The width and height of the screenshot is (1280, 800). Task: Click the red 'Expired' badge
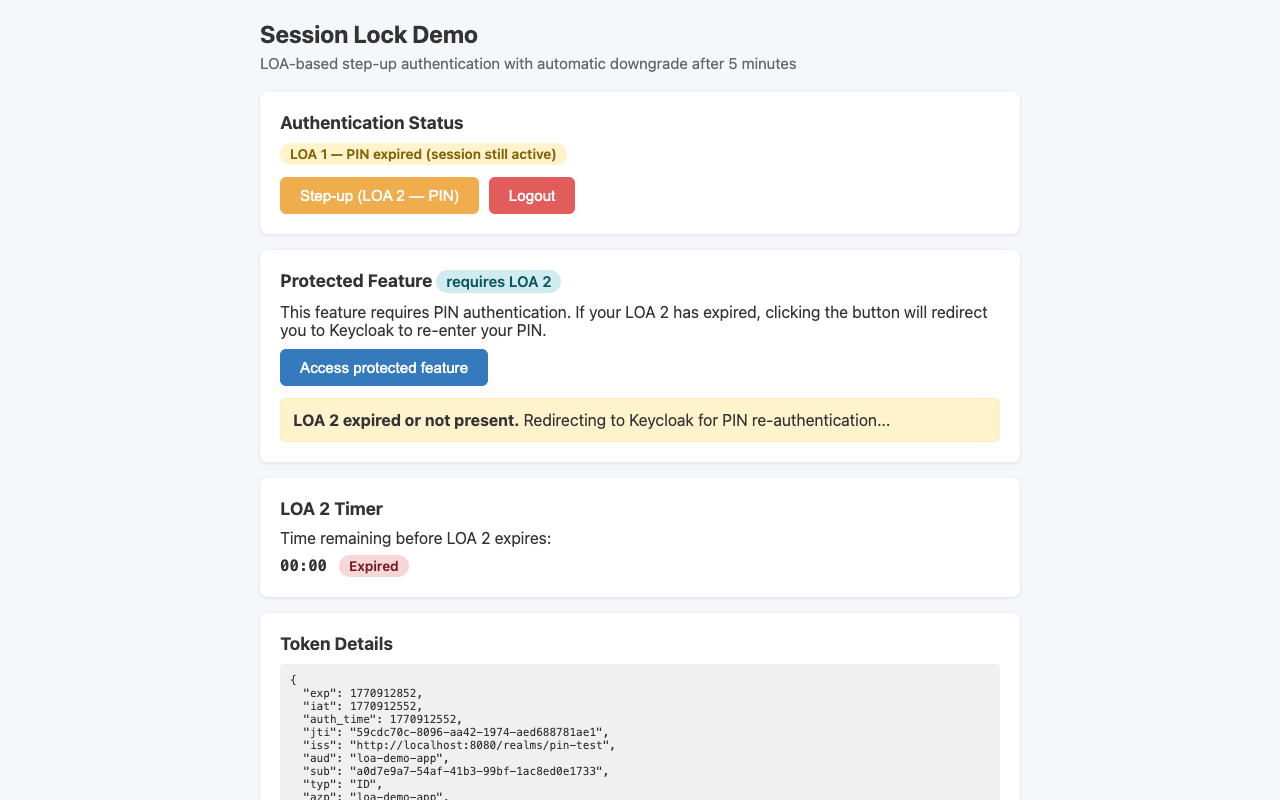373,566
